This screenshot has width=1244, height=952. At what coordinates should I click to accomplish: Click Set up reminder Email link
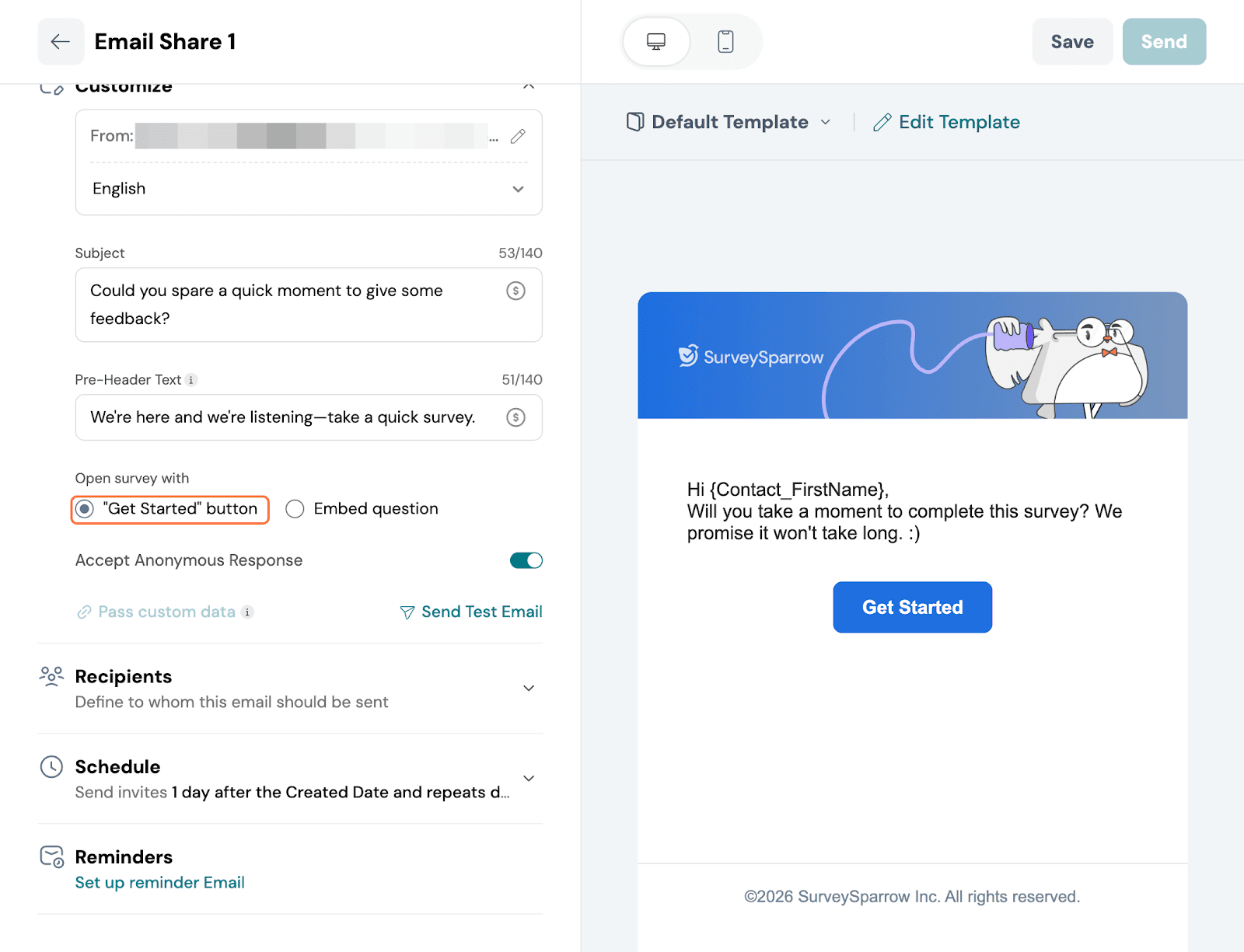click(x=159, y=883)
